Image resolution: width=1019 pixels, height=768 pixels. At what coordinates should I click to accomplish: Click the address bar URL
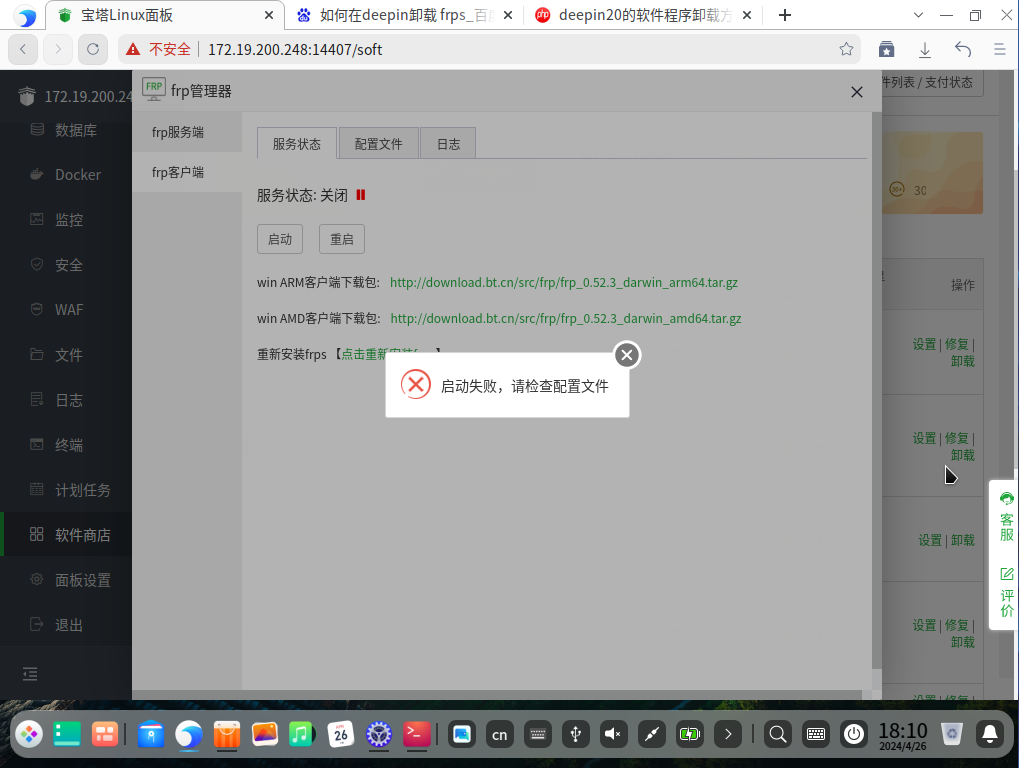[295, 50]
